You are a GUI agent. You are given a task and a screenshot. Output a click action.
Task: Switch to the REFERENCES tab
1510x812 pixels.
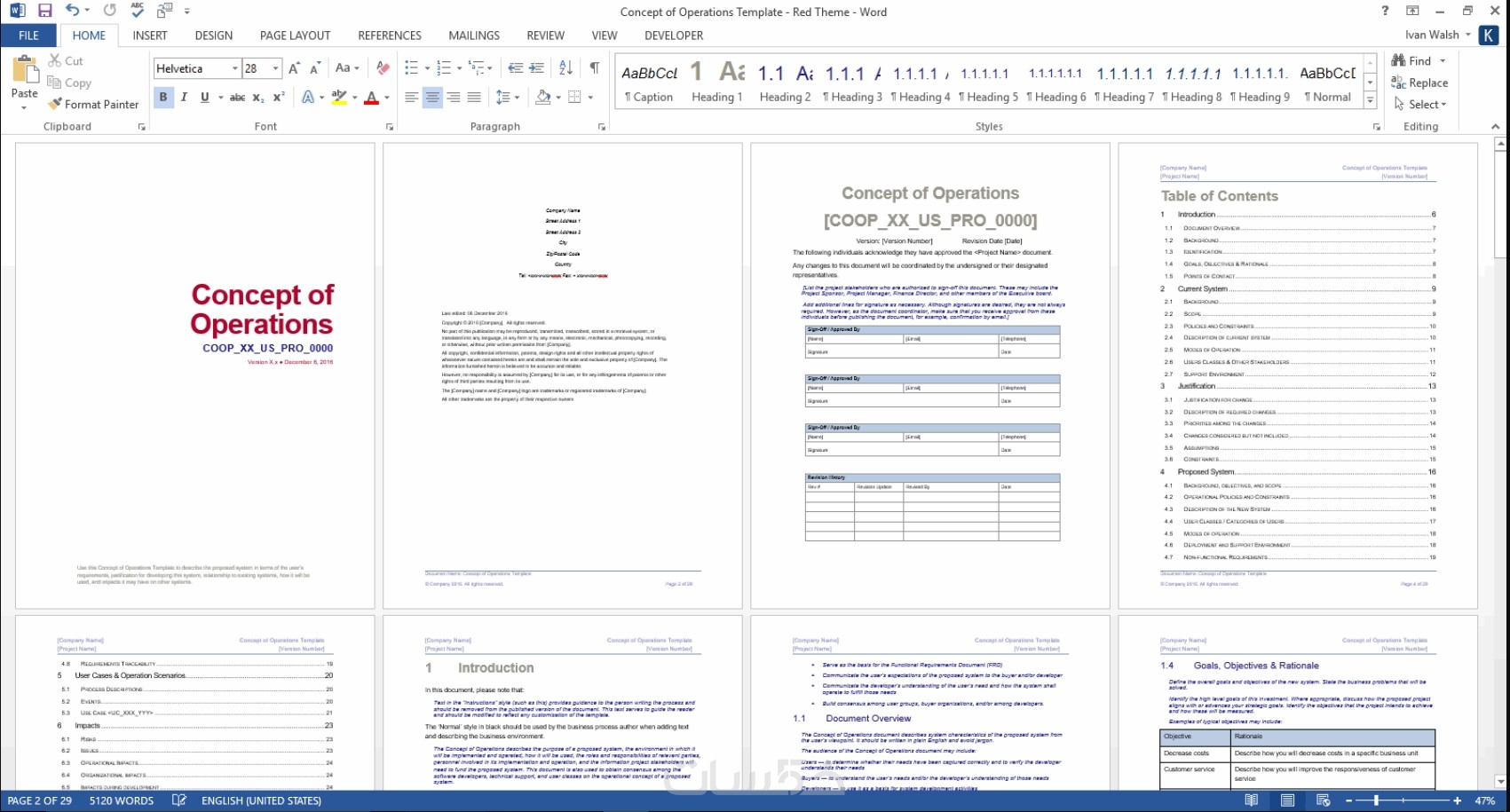click(390, 35)
